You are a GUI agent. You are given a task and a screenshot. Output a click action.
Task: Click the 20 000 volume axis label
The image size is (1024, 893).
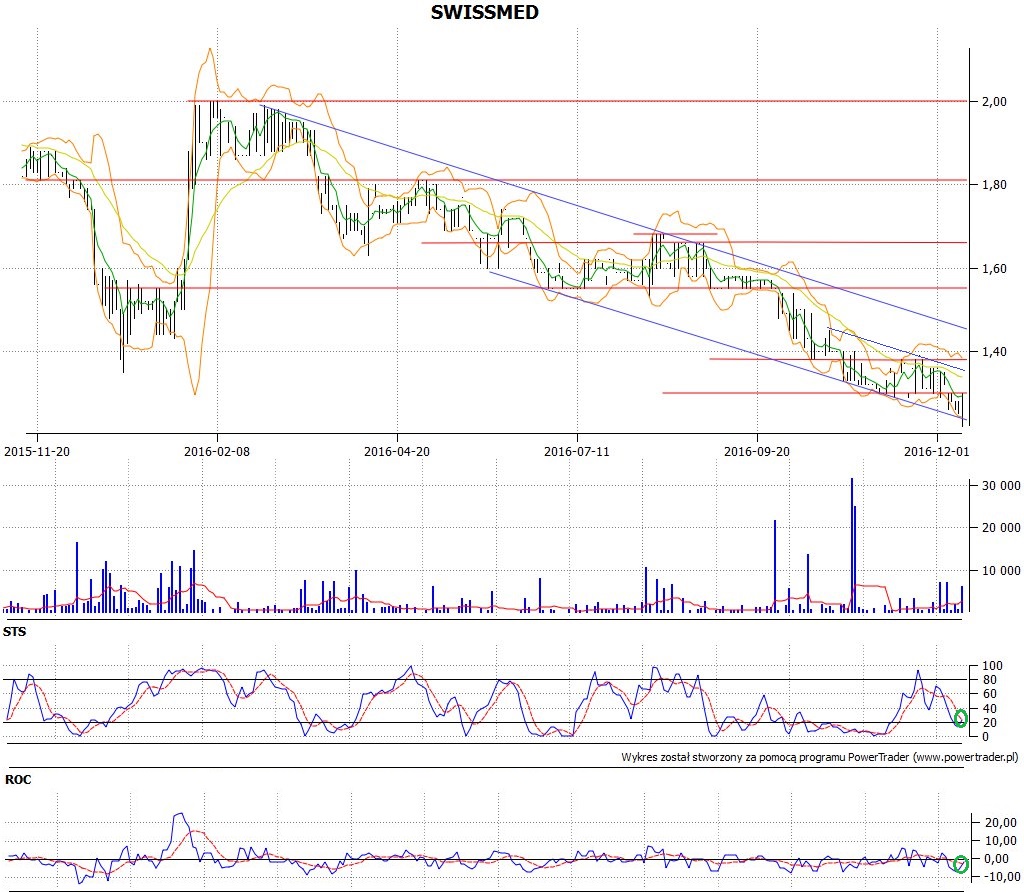pos(1001,528)
